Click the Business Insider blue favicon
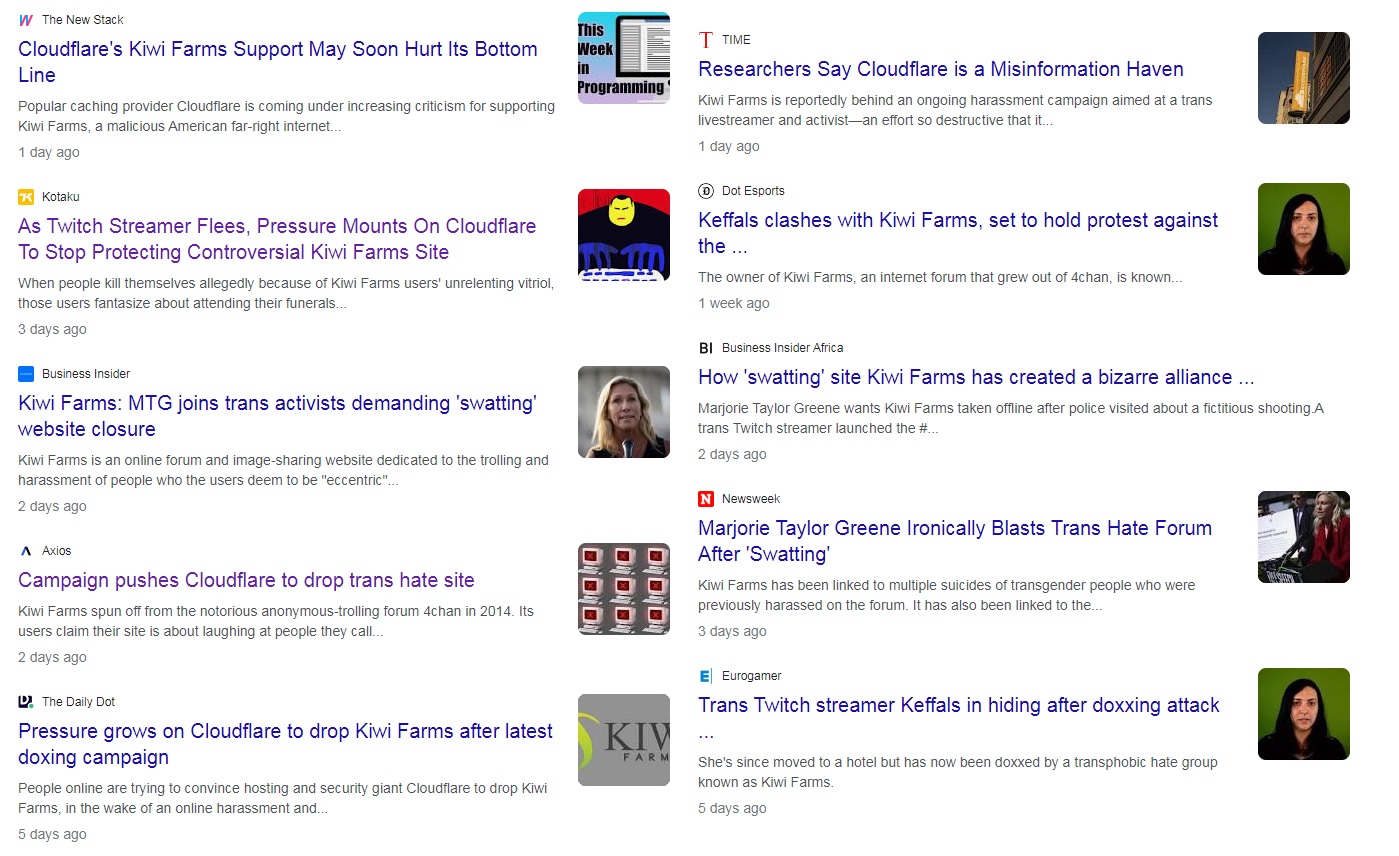 26,374
